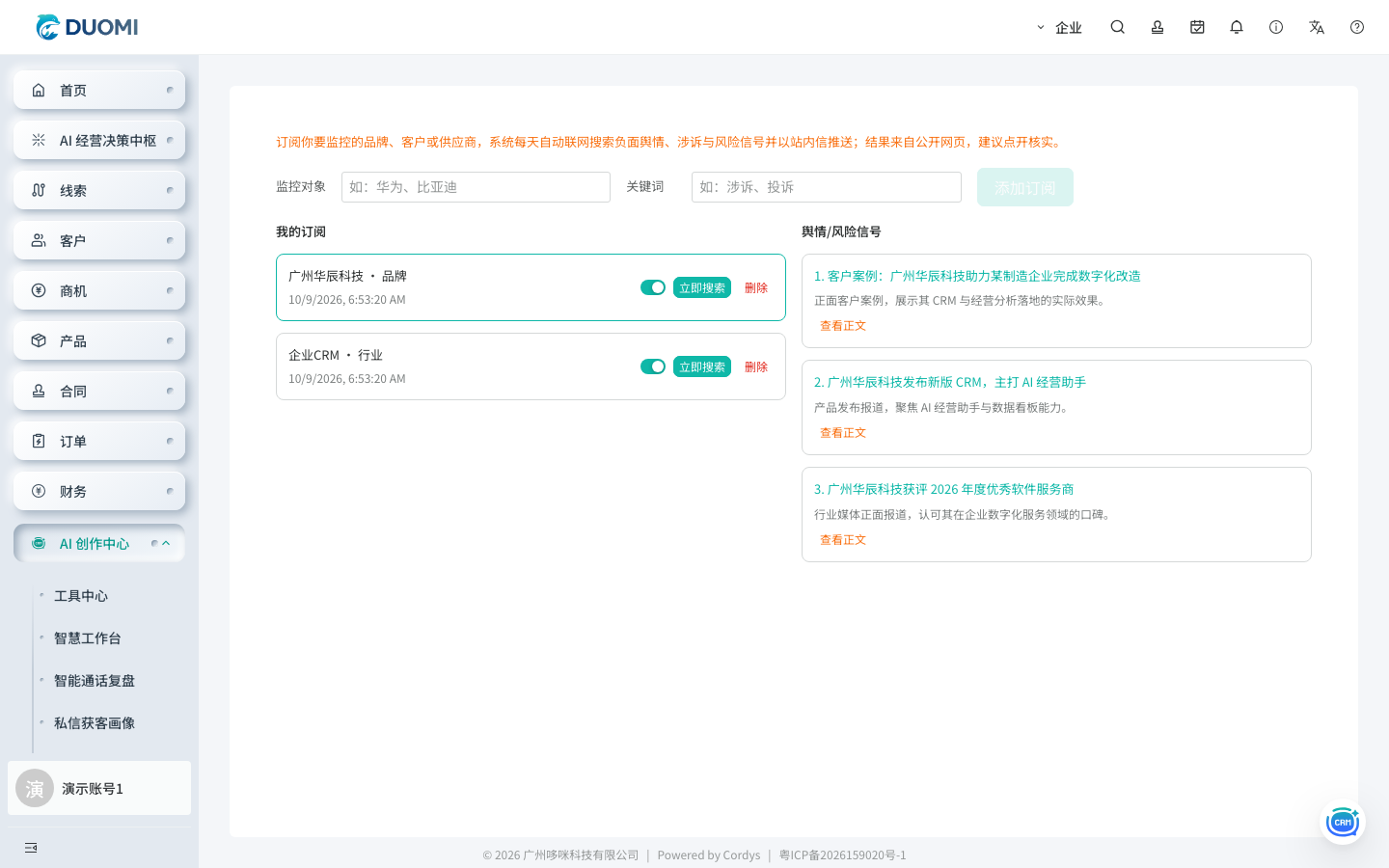Open headline 2. 广州华辰科技发布新版 CRM
The image size is (1389, 868).
tap(950, 383)
